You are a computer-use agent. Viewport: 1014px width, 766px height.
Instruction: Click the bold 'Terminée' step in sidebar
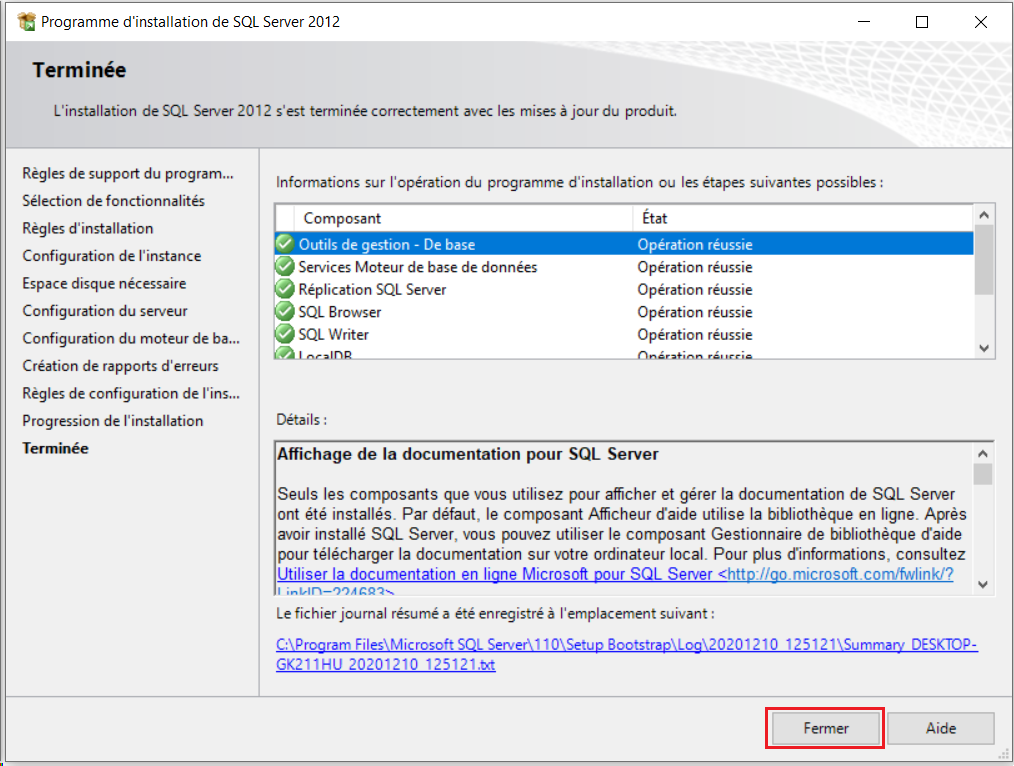click(x=56, y=448)
